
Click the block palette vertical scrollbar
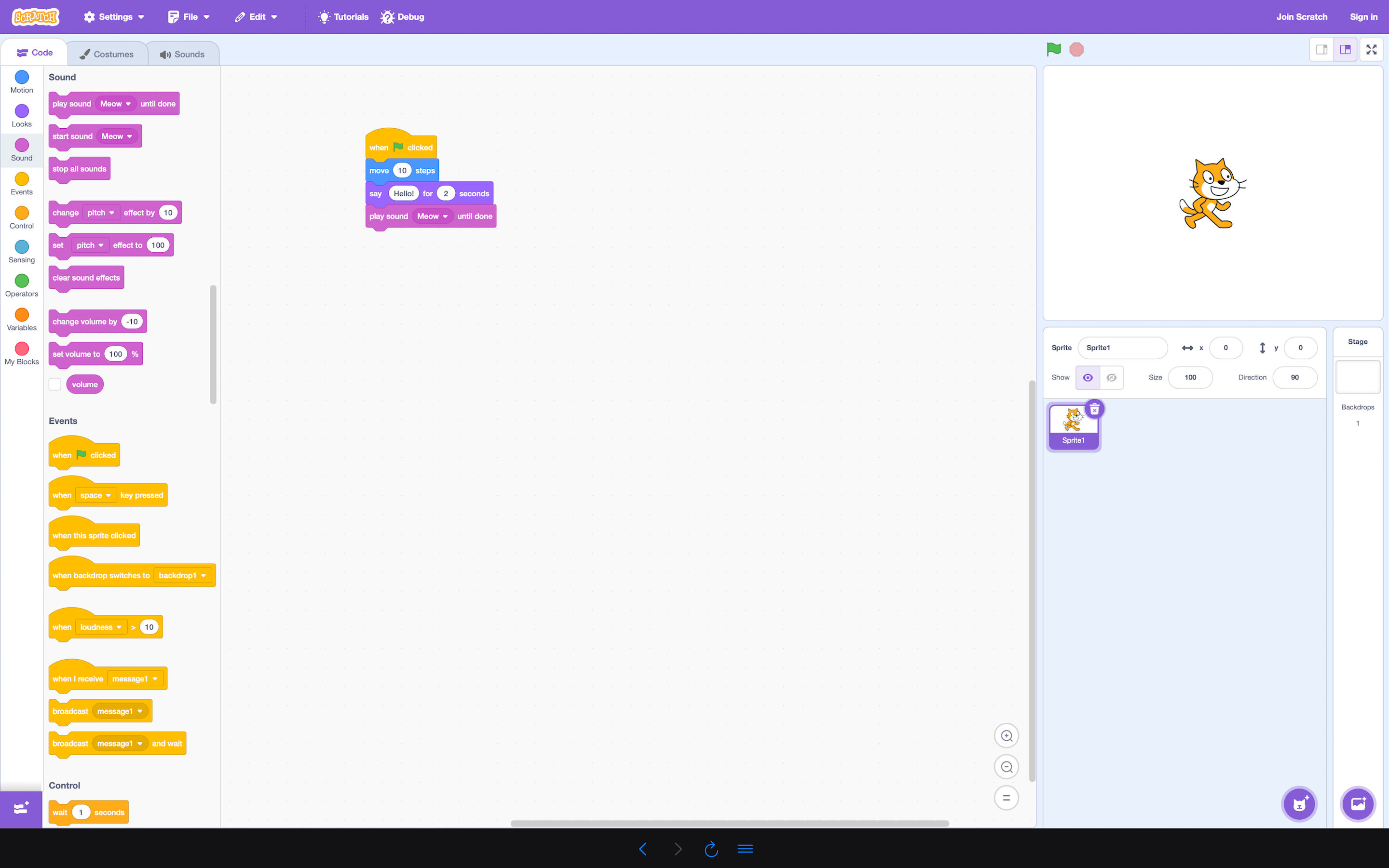[x=214, y=344]
